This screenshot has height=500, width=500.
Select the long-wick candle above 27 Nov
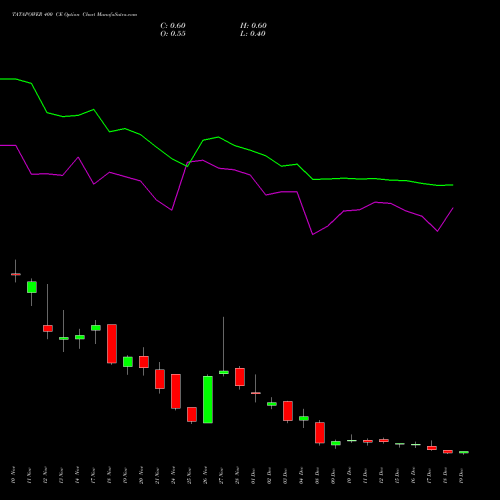(224, 372)
